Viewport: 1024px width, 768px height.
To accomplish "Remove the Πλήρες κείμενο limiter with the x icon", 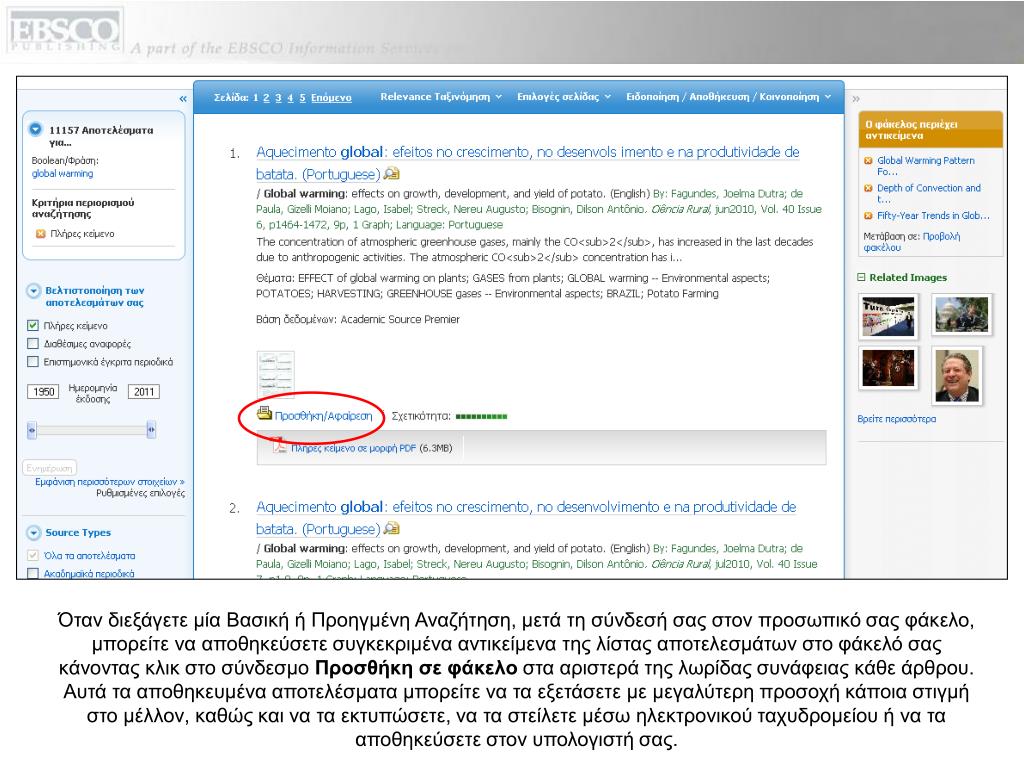I will (x=40, y=233).
